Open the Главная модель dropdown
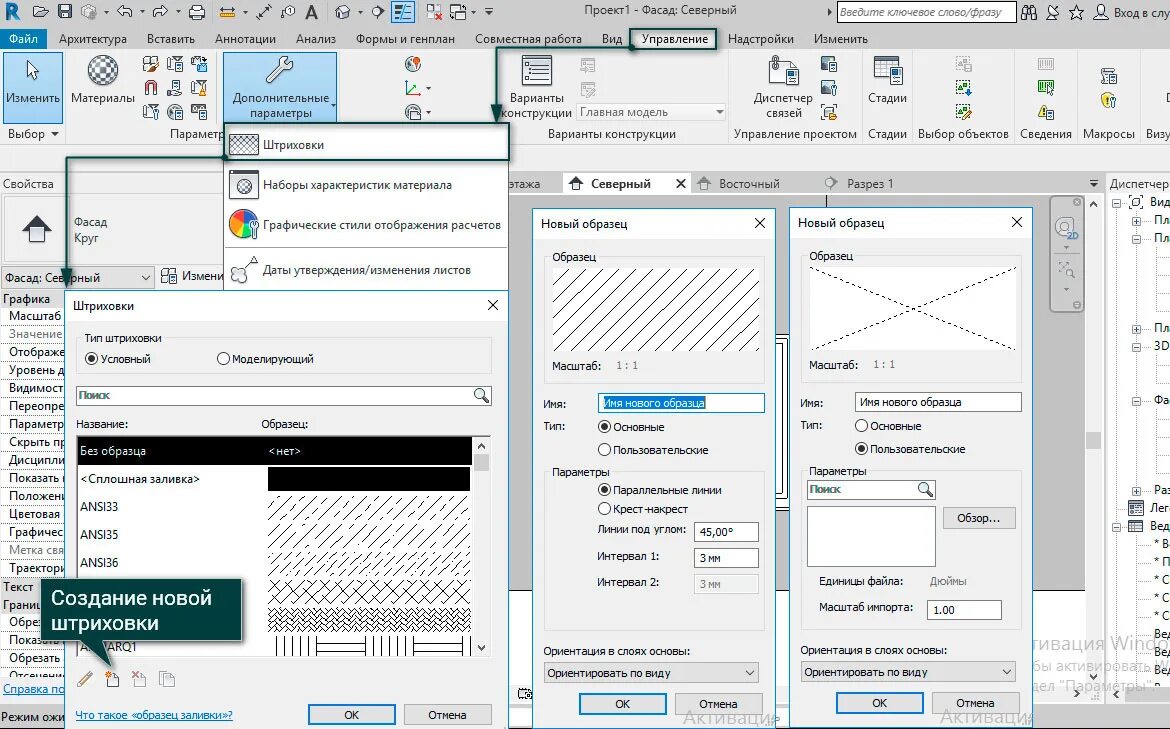 [651, 112]
